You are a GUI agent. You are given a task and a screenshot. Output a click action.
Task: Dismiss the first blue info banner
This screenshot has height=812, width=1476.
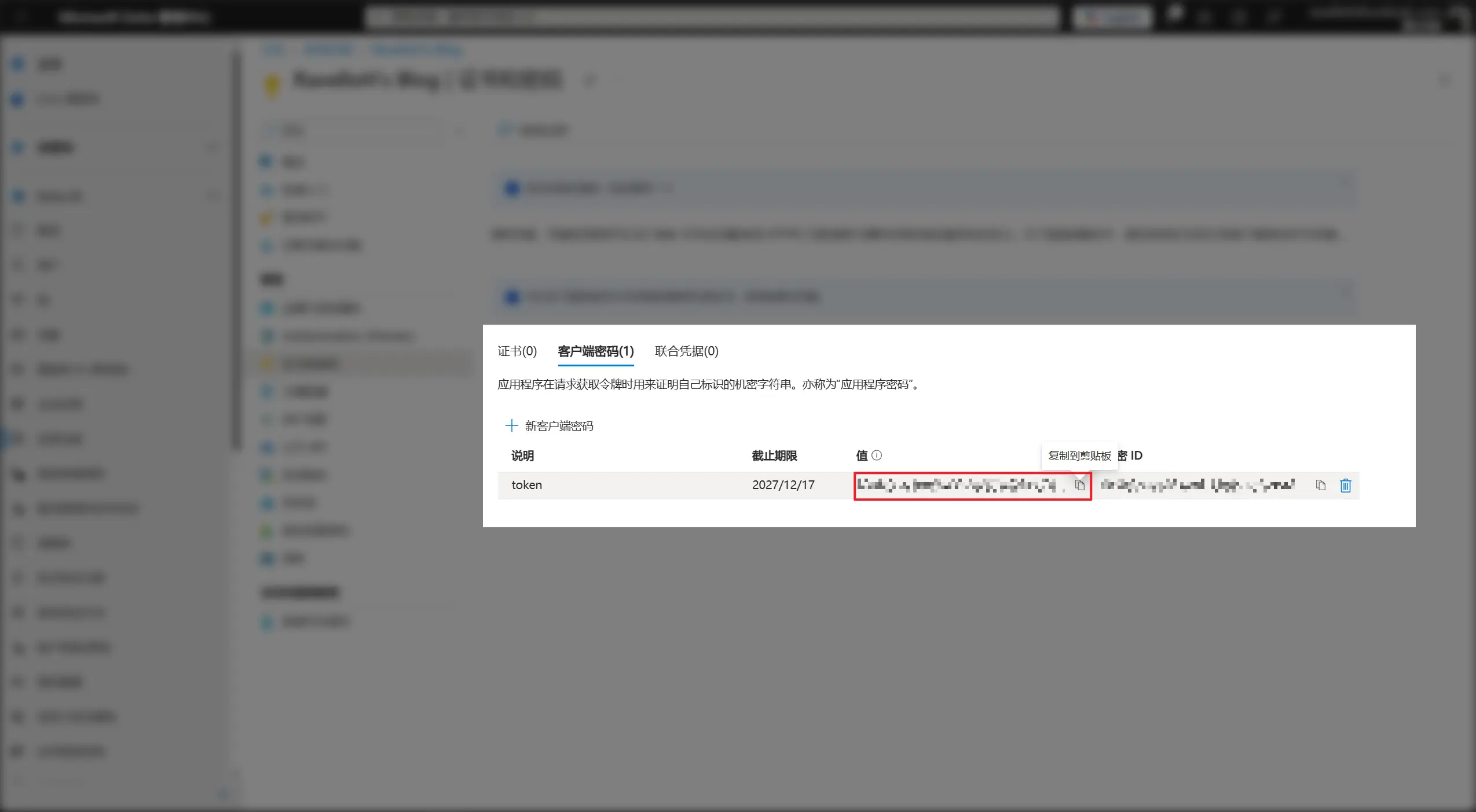(x=1345, y=183)
